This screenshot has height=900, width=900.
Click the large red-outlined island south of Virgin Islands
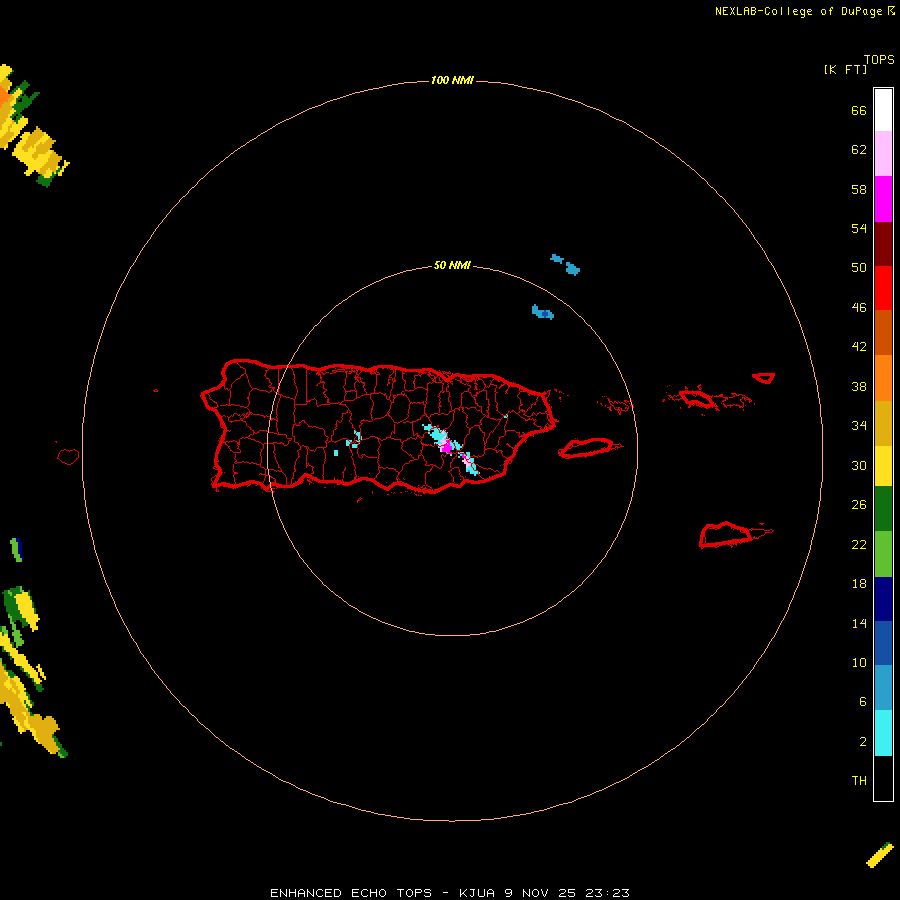click(725, 535)
